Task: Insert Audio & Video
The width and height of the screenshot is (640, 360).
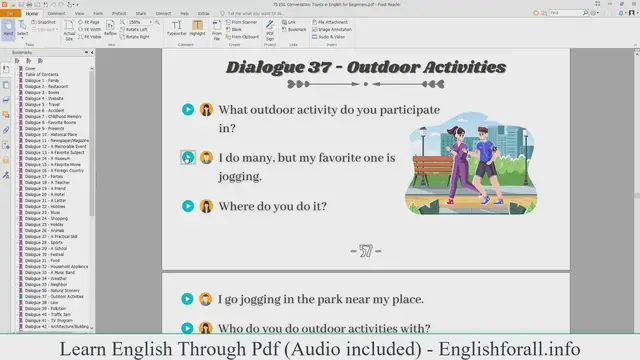Action: coord(328,37)
